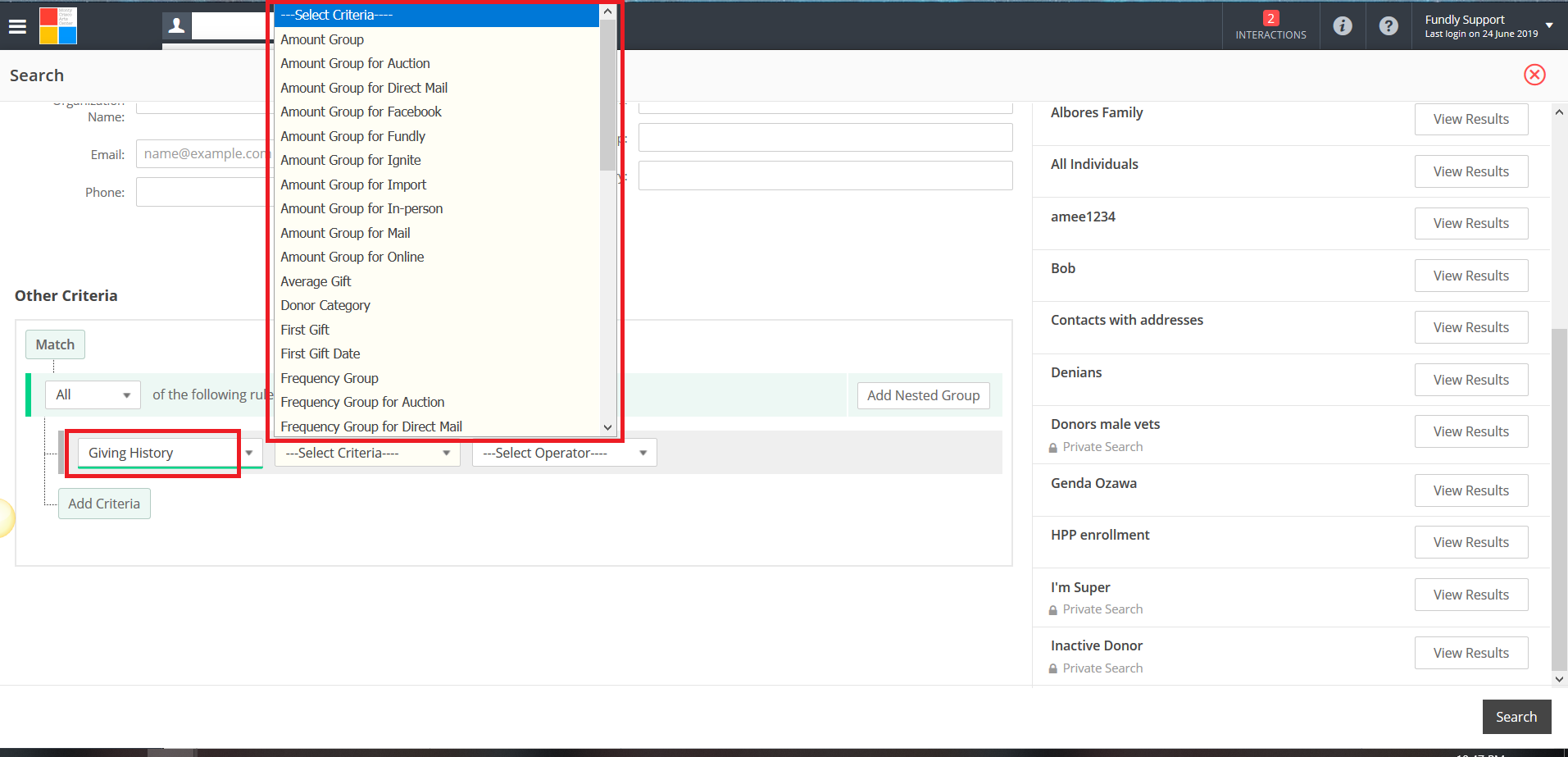Screen dimensions: 1568x757
Task: Select 'Amount Group for Auction' option
Action: pos(437,63)
